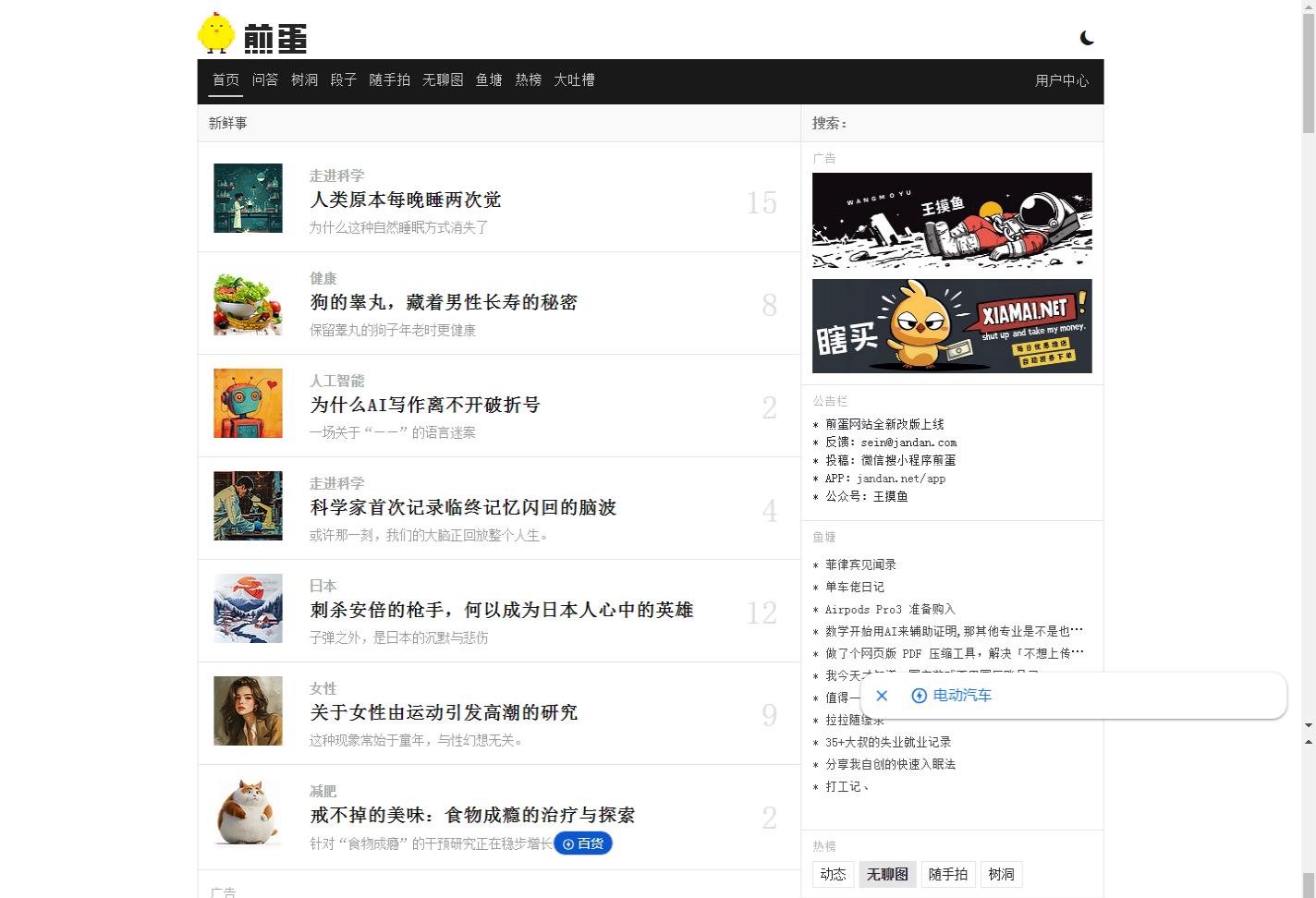Click the robot thumbnail of the AI article

coord(248,404)
